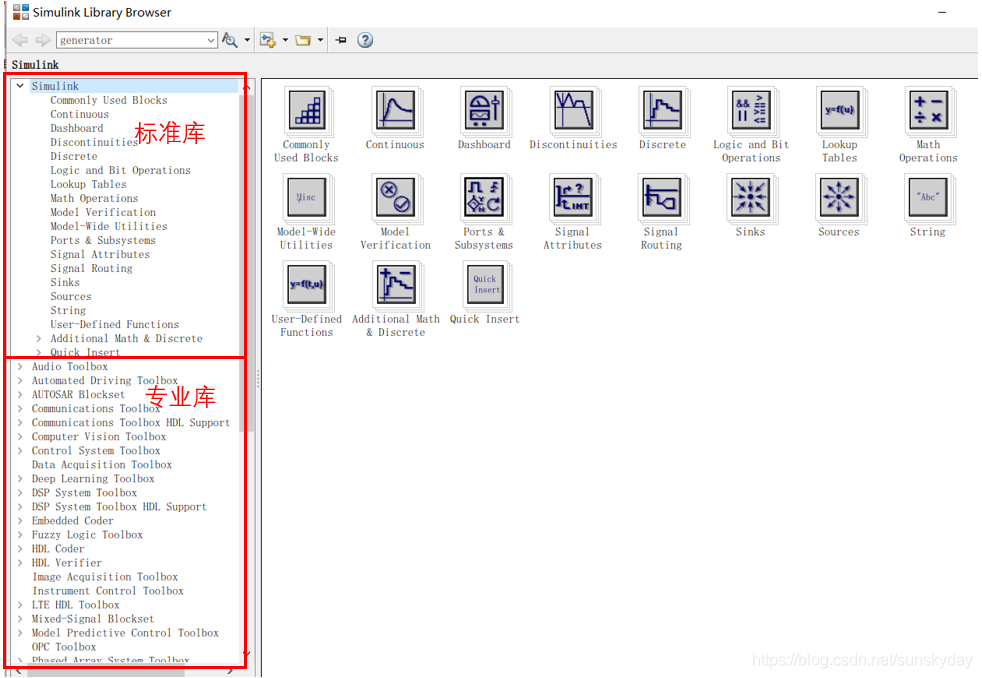Click the open folder toolbar icon
The width and height of the screenshot is (982, 678).
(x=303, y=40)
